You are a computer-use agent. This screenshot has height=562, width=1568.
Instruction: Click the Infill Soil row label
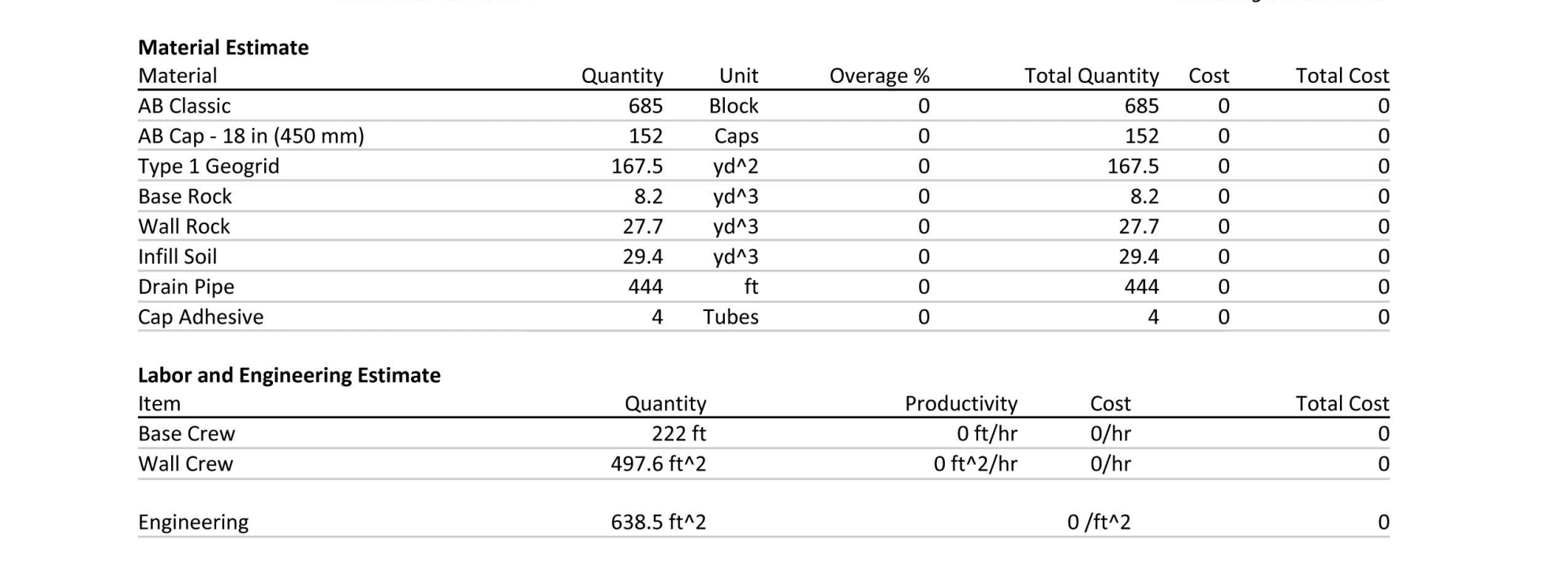pos(177,257)
